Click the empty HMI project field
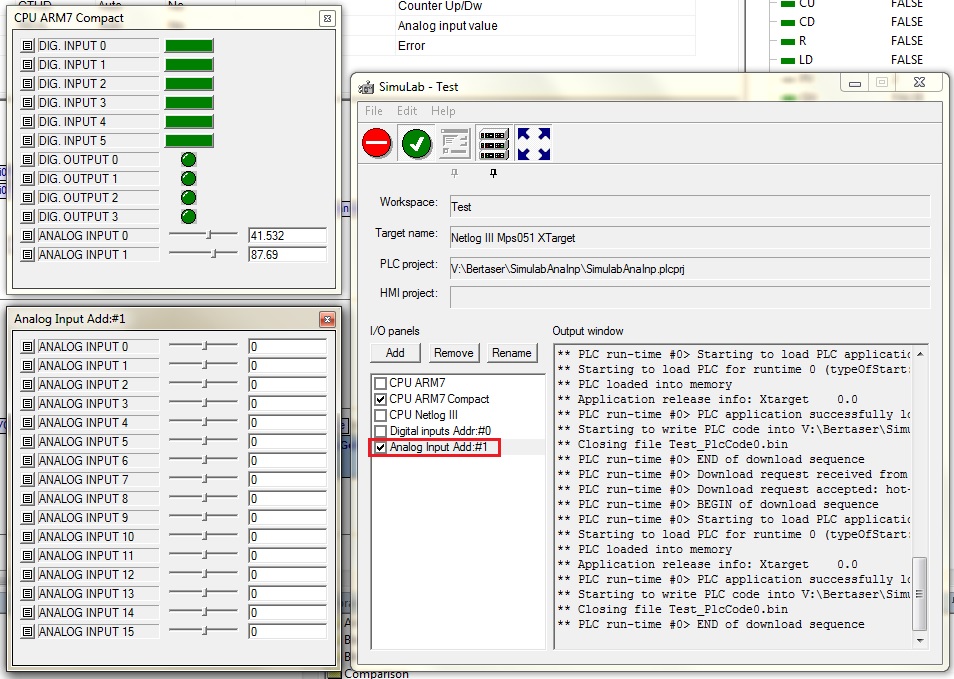The image size is (954, 679). (x=690, y=298)
